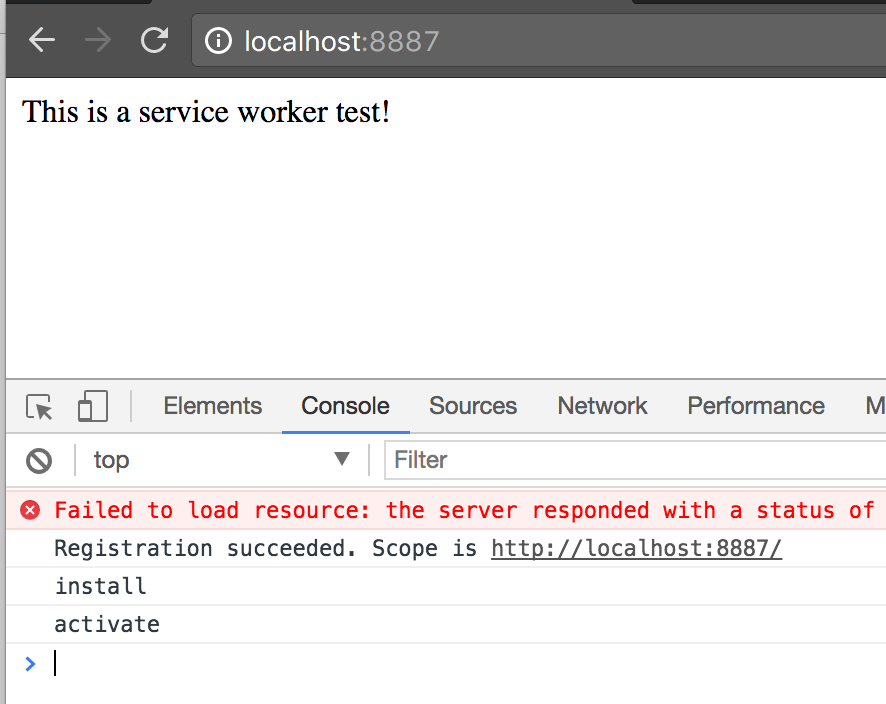Click the red error icon in console
The width and height of the screenshot is (886, 704).
point(31,511)
